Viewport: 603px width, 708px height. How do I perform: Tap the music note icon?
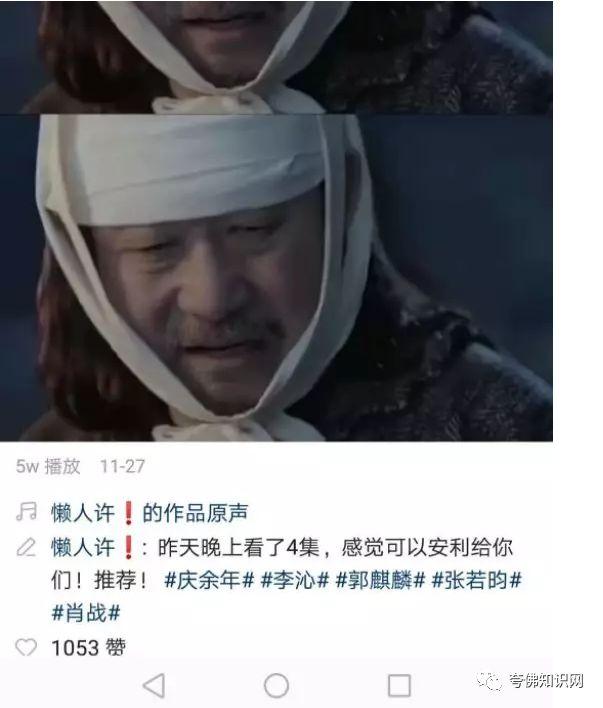point(26,512)
